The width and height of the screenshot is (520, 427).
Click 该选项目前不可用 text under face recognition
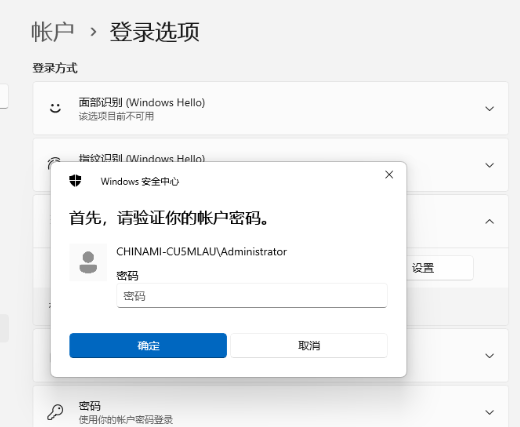(x=116, y=116)
